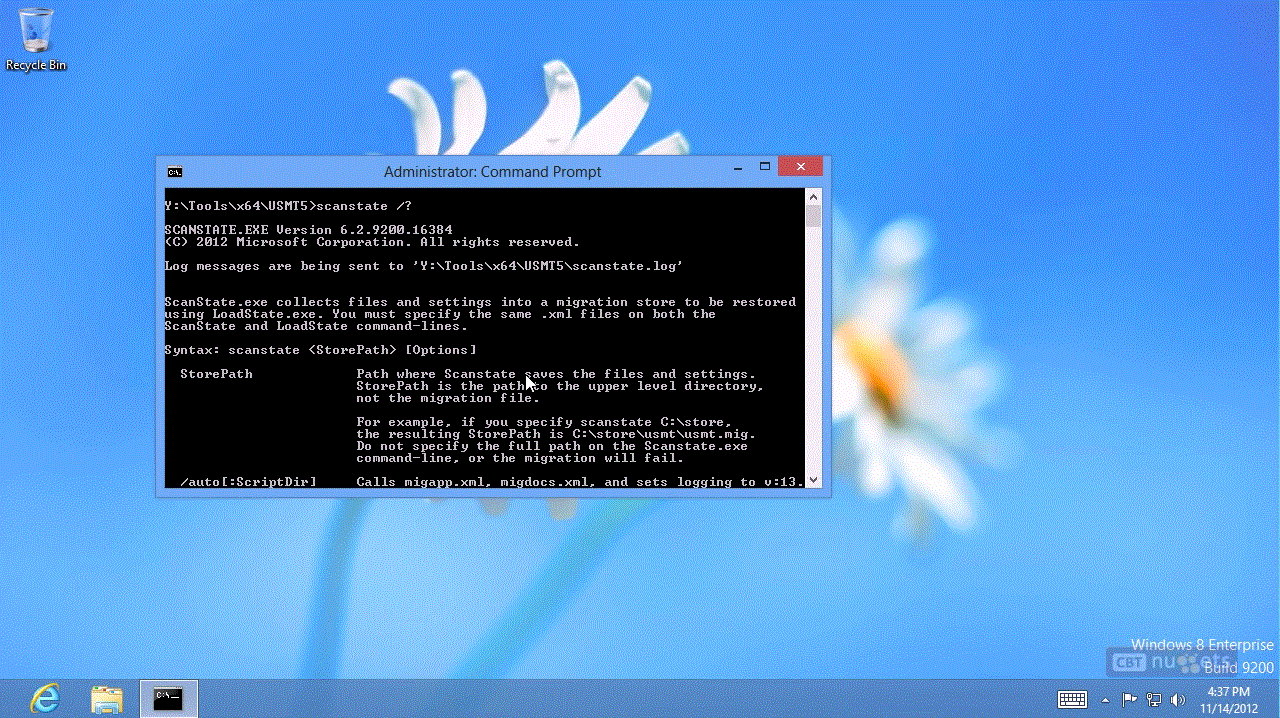1280x718 pixels.
Task: Open the Command Prompt system menu icon
Action: (x=174, y=171)
